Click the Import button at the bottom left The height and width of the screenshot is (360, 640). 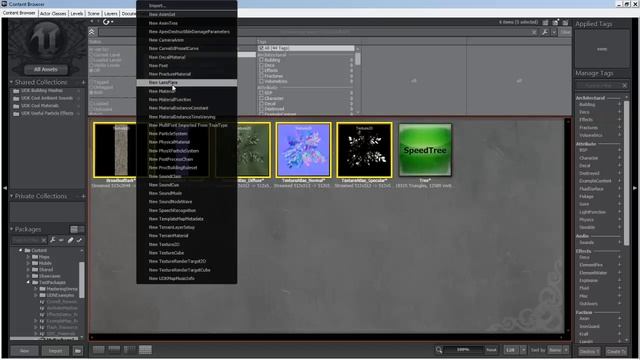(x=56, y=351)
